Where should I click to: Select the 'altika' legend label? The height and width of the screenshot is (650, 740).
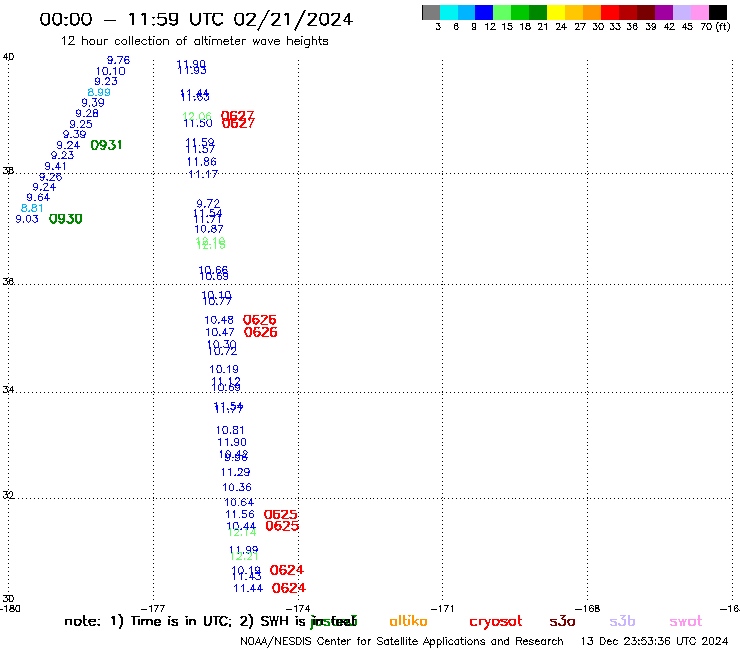pyautogui.click(x=408, y=621)
